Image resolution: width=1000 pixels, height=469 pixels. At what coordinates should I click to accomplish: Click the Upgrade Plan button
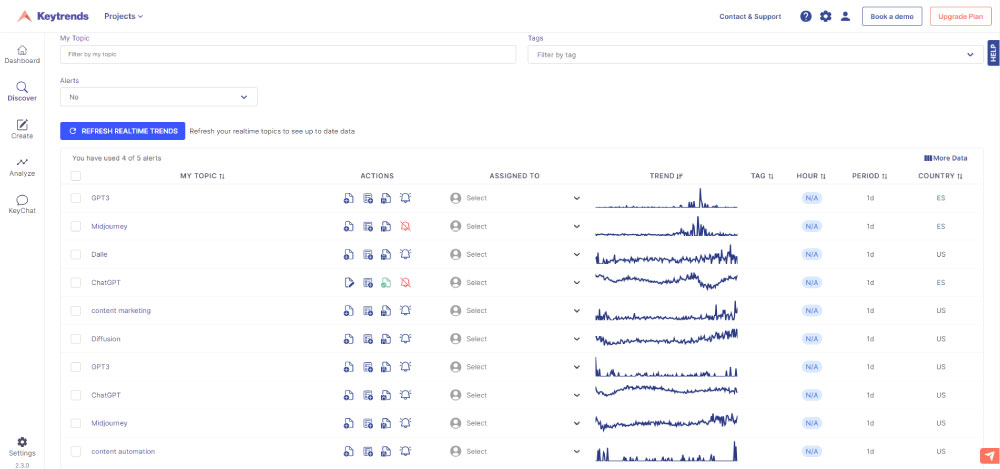click(960, 17)
